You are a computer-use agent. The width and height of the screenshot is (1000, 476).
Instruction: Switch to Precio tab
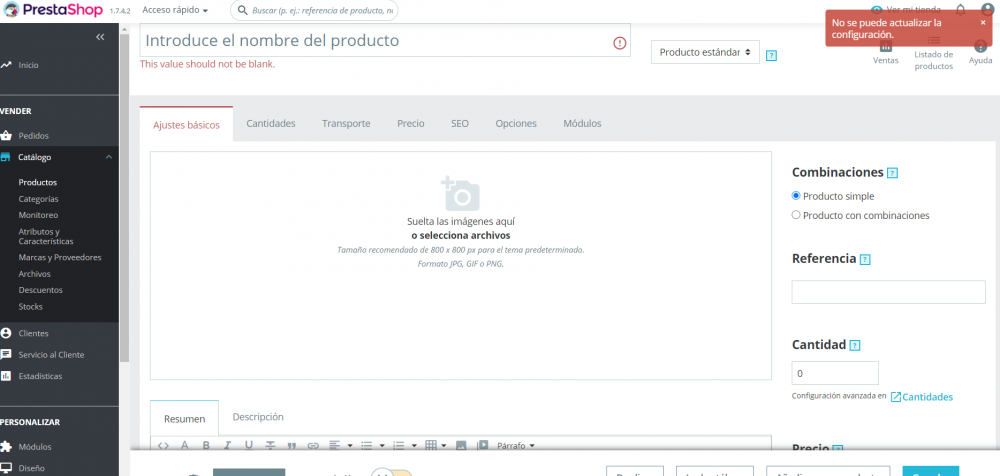[x=411, y=124]
